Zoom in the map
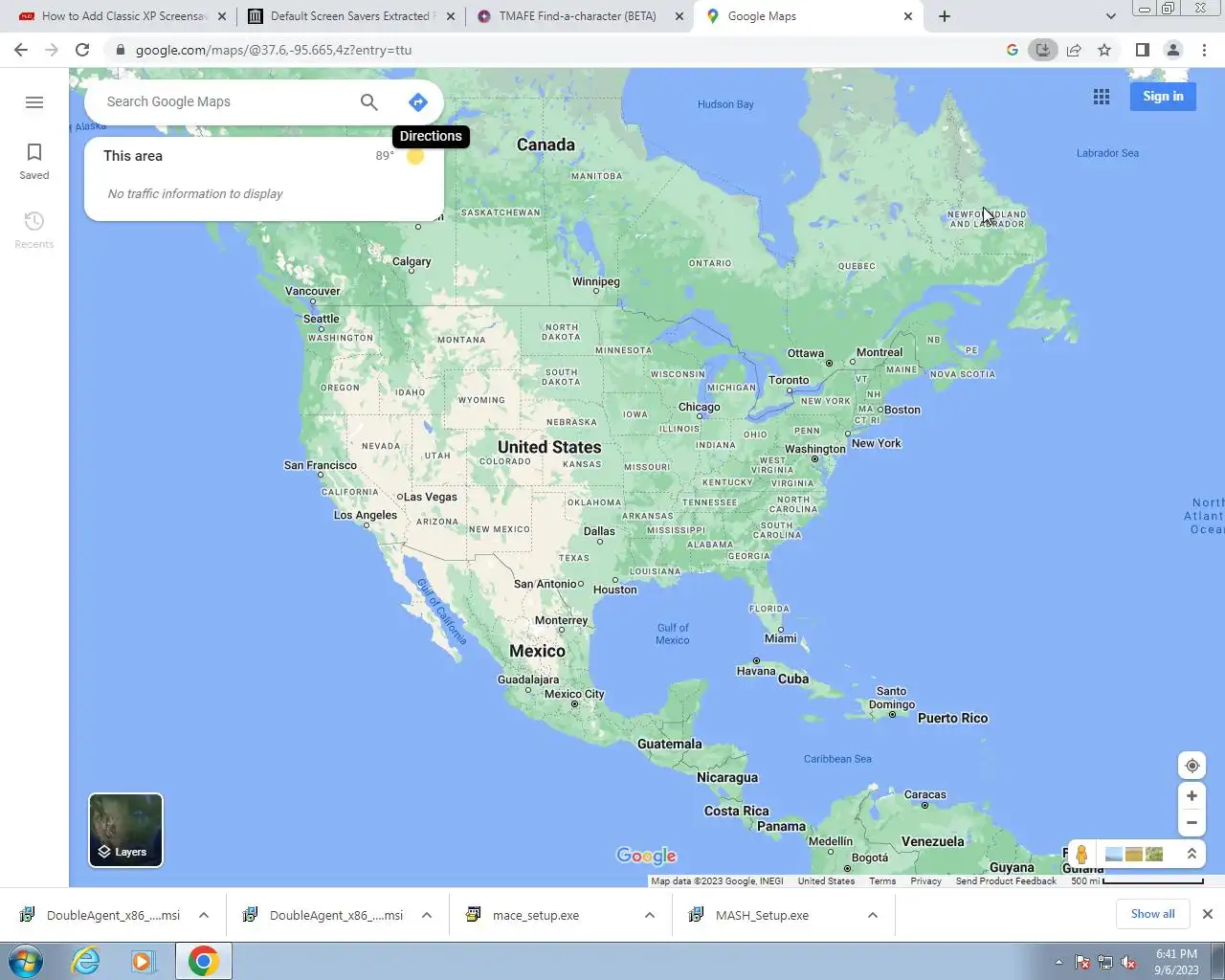This screenshot has width=1225, height=980. pyautogui.click(x=1192, y=796)
